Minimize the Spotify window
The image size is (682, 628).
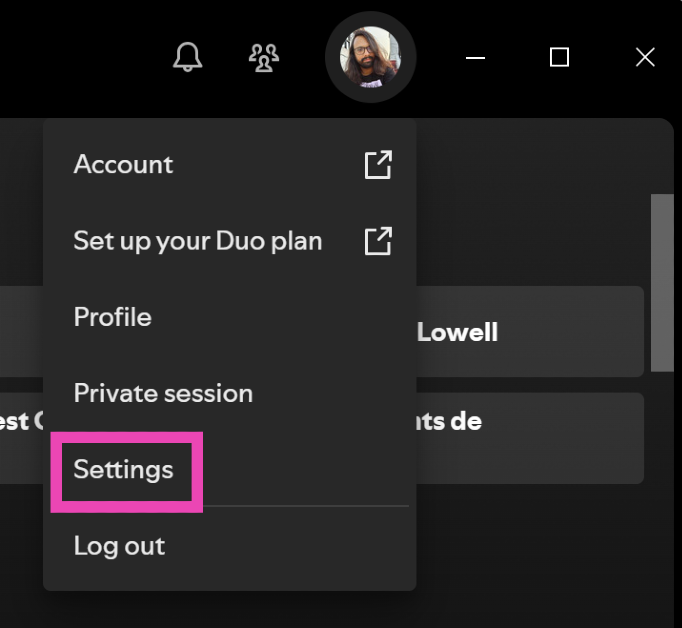tap(476, 57)
